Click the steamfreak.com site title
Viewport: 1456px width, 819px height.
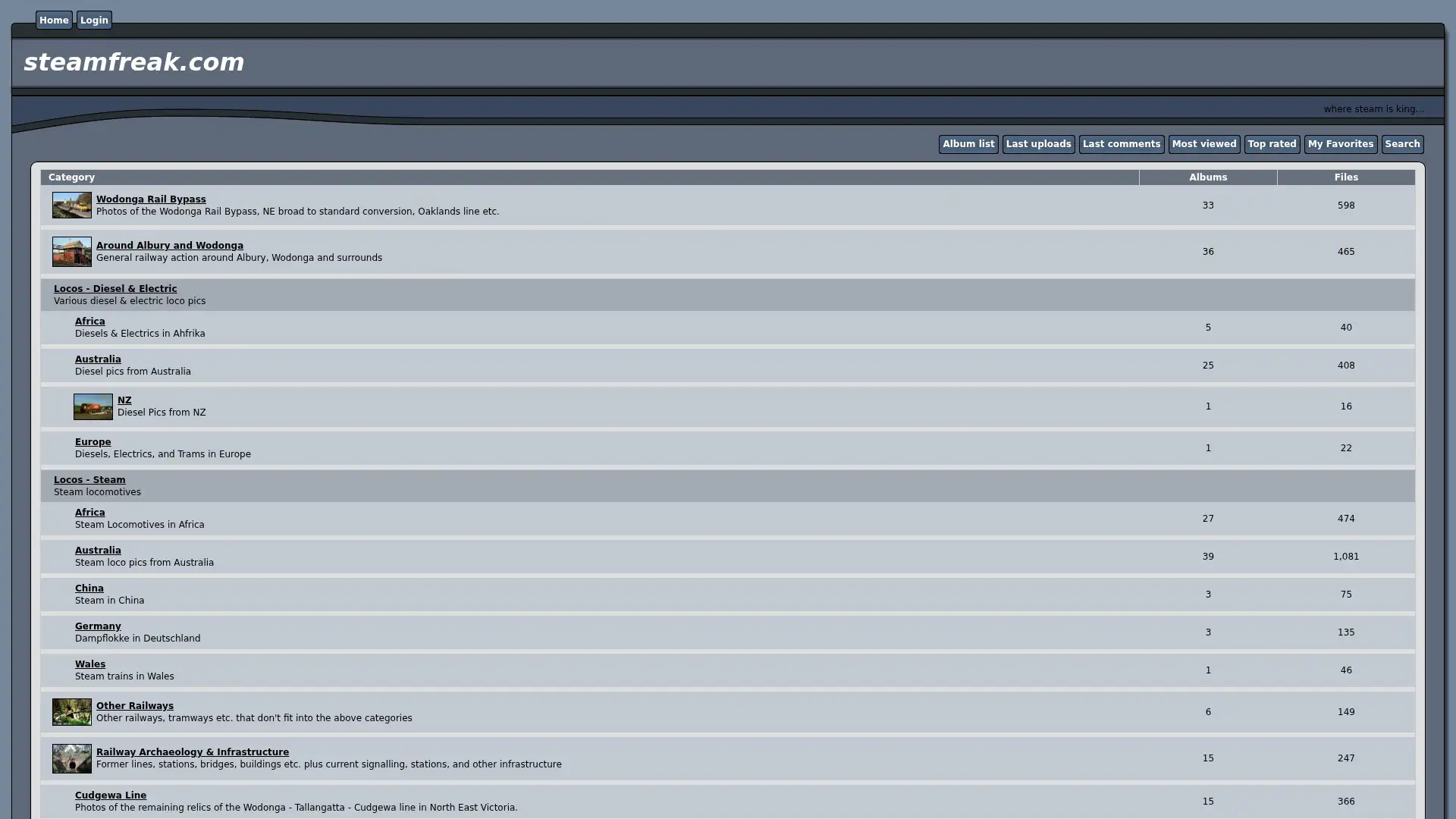click(x=133, y=62)
